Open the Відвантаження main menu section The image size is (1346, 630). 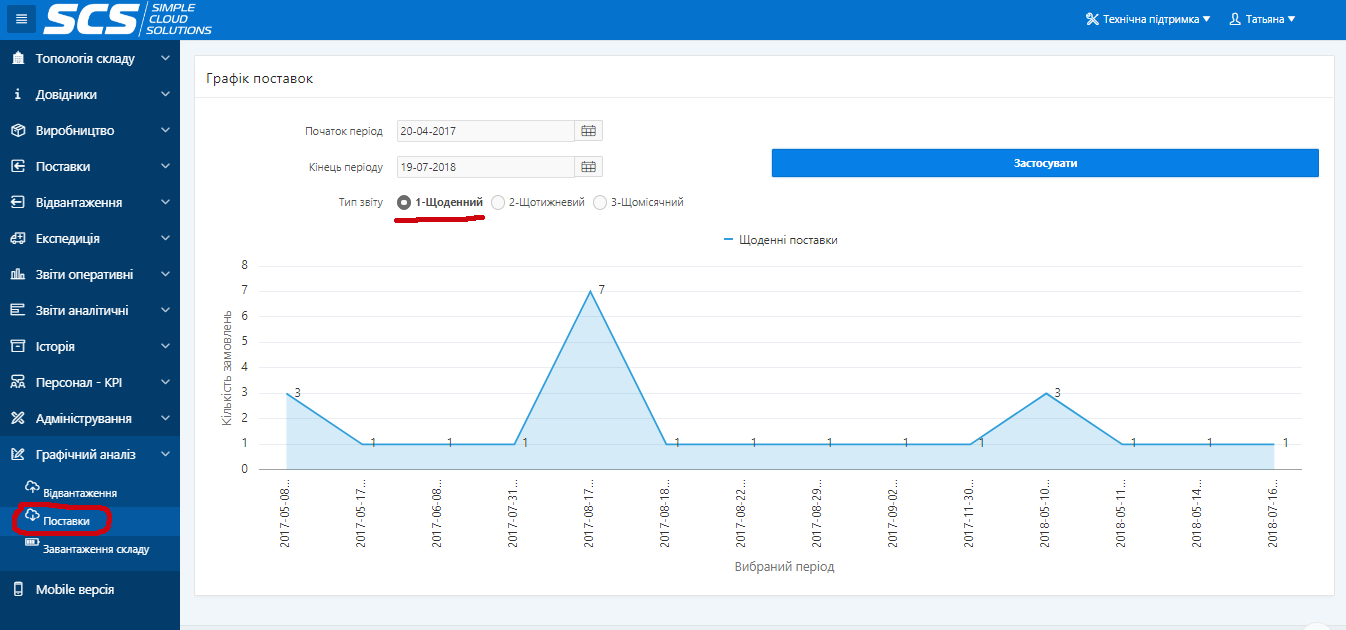pyautogui.click(x=90, y=203)
